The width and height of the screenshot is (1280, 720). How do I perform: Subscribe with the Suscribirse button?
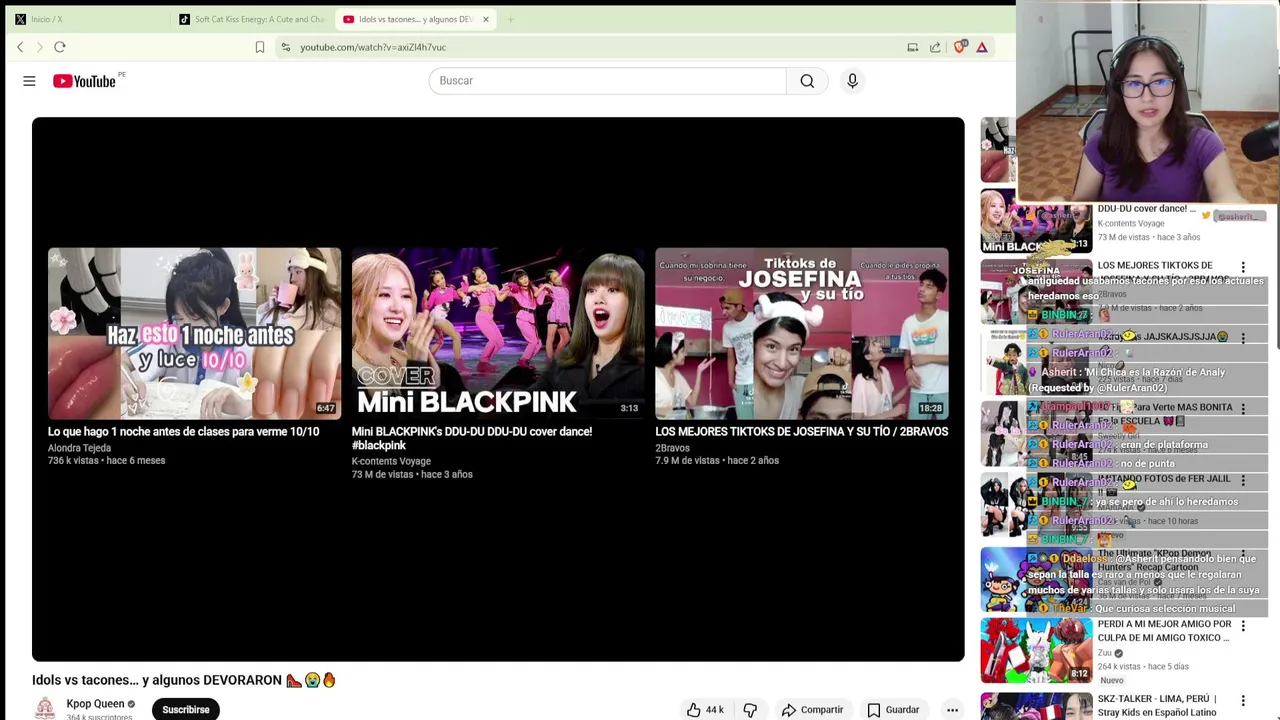(x=186, y=709)
